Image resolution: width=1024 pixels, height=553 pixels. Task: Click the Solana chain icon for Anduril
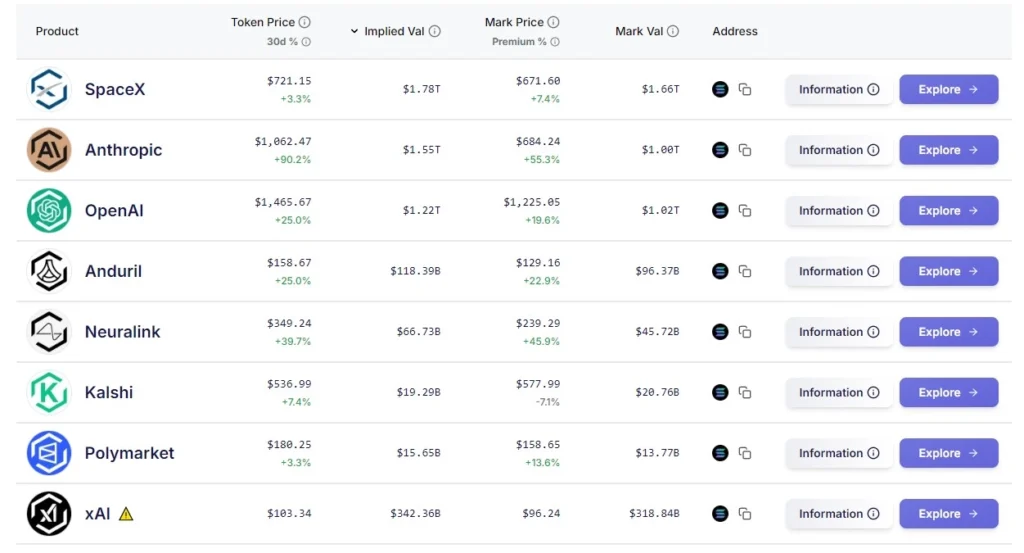coord(720,271)
